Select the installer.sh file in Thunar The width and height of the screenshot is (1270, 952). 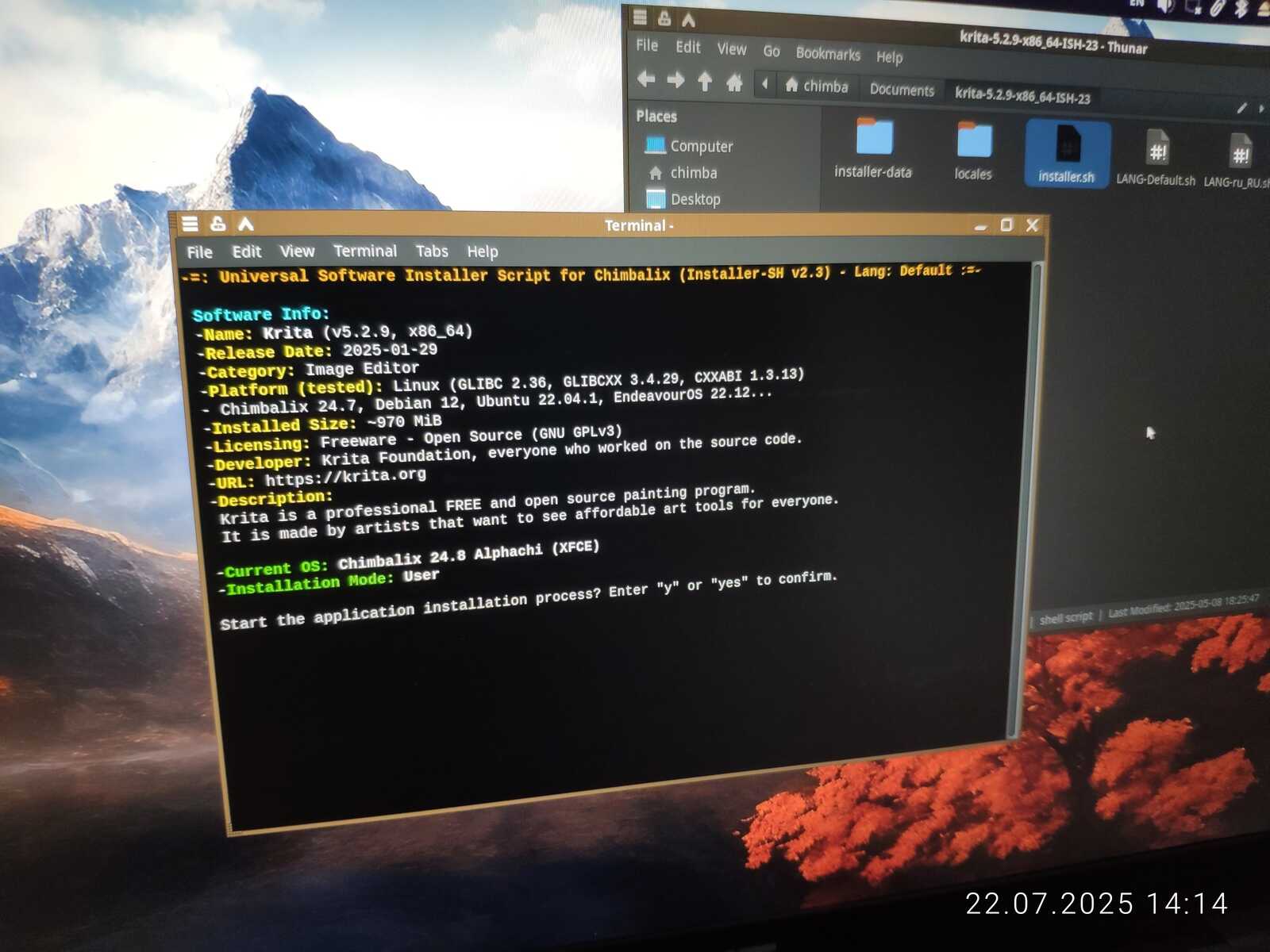pyautogui.click(x=1067, y=154)
